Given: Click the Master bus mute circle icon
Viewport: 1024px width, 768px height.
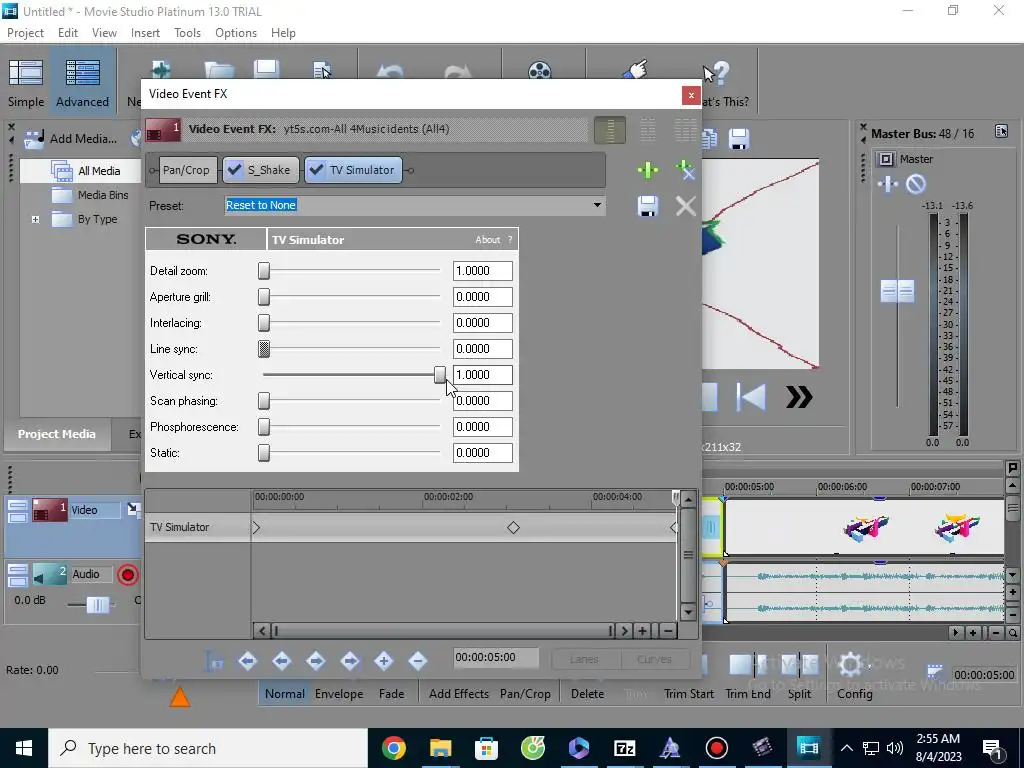Looking at the screenshot, I should [916, 184].
